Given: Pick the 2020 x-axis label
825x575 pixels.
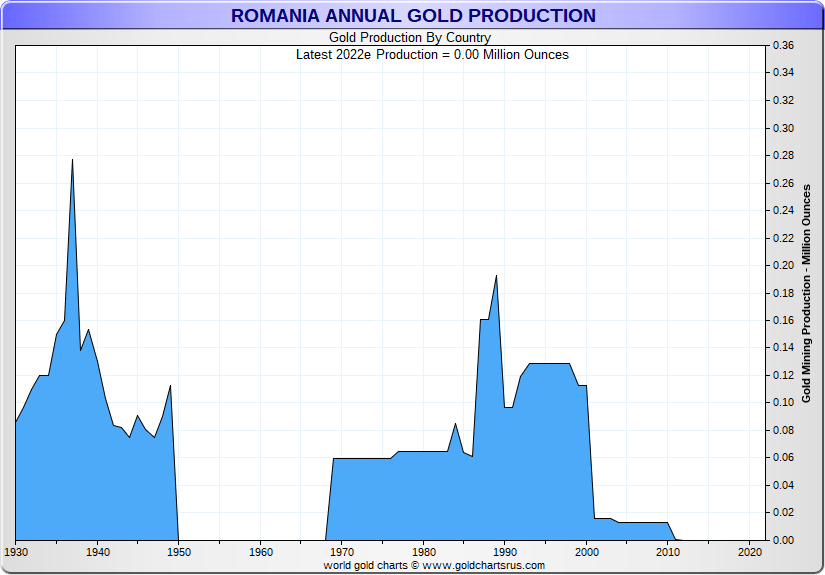Looking at the screenshot, I should (x=749, y=551).
